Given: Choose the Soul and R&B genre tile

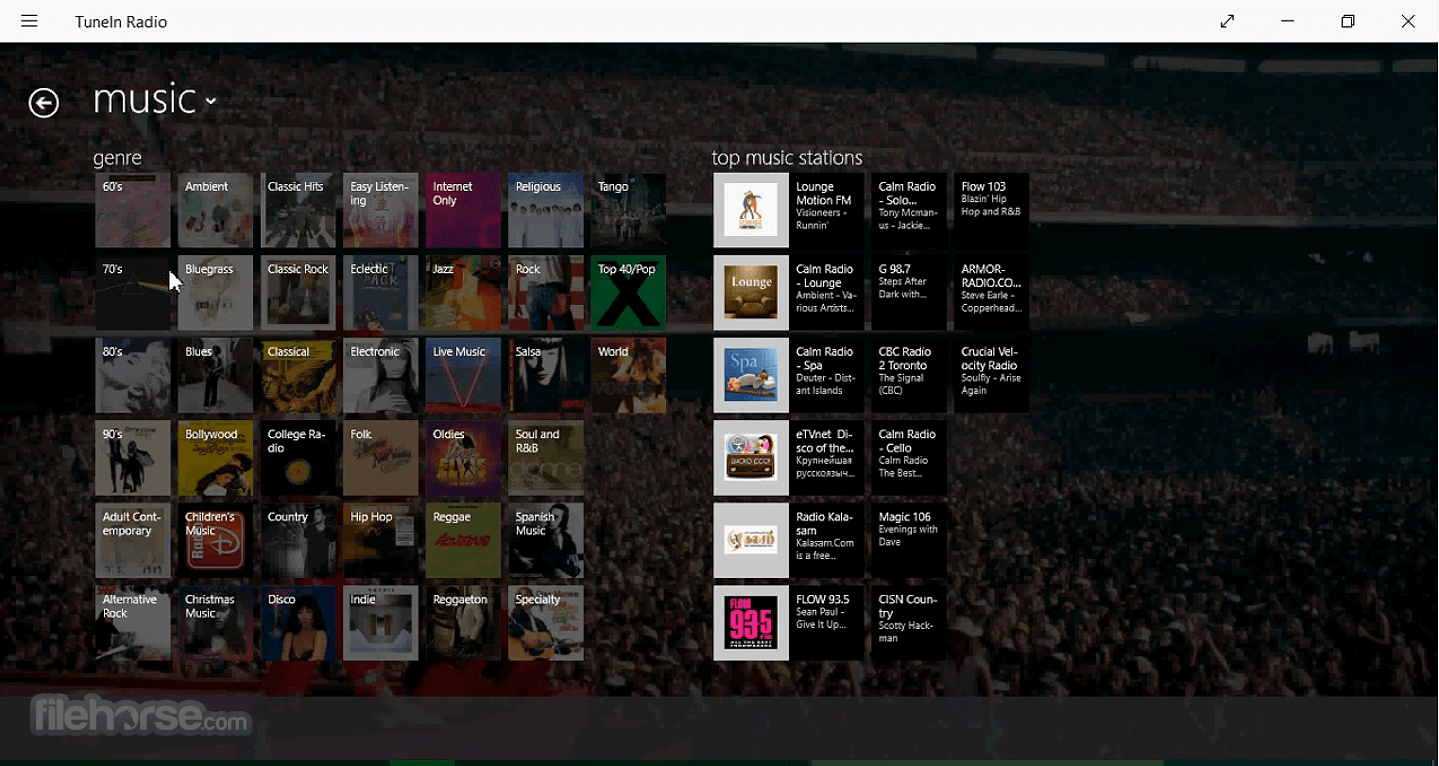Looking at the screenshot, I should (x=546, y=458).
